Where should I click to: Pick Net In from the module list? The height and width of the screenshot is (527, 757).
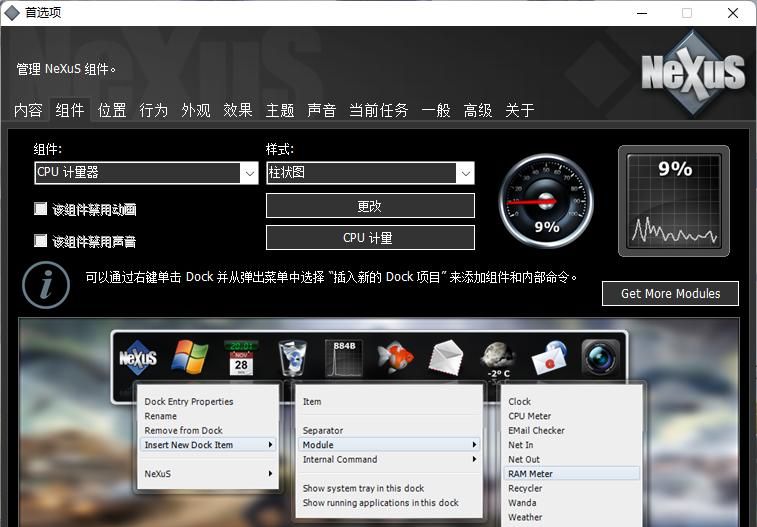coord(520,445)
